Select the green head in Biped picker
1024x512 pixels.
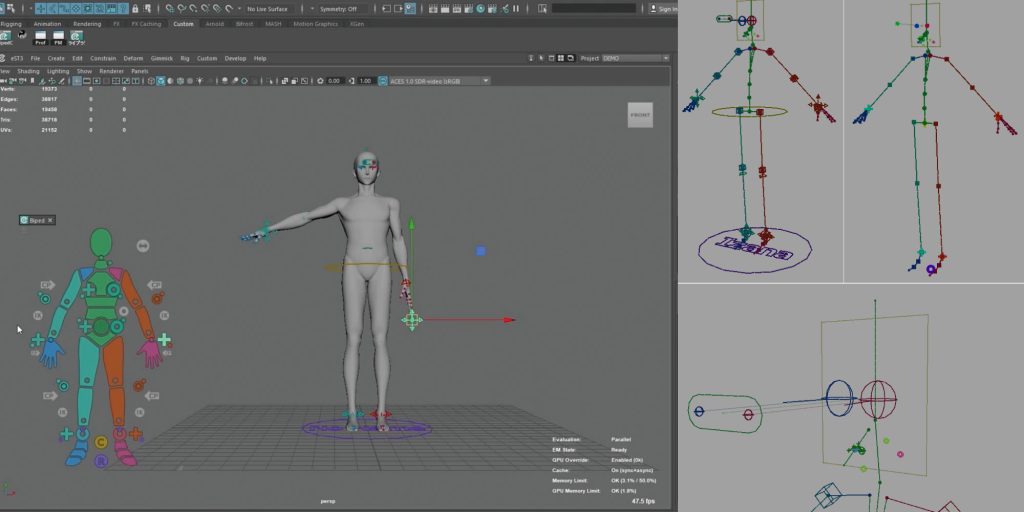(x=101, y=242)
